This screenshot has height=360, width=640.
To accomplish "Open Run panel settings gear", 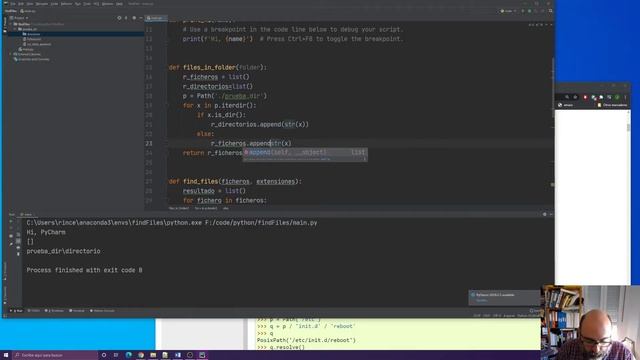I will (544, 214).
